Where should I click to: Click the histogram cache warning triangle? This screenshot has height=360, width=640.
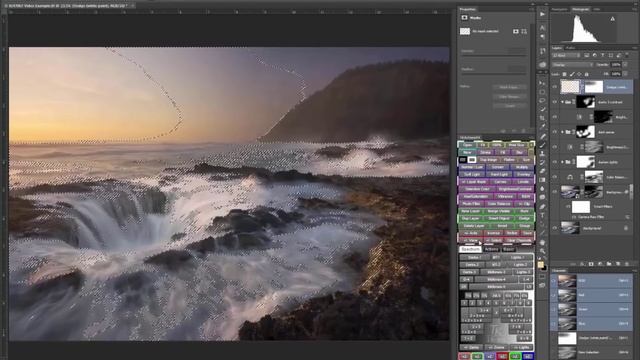point(612,19)
